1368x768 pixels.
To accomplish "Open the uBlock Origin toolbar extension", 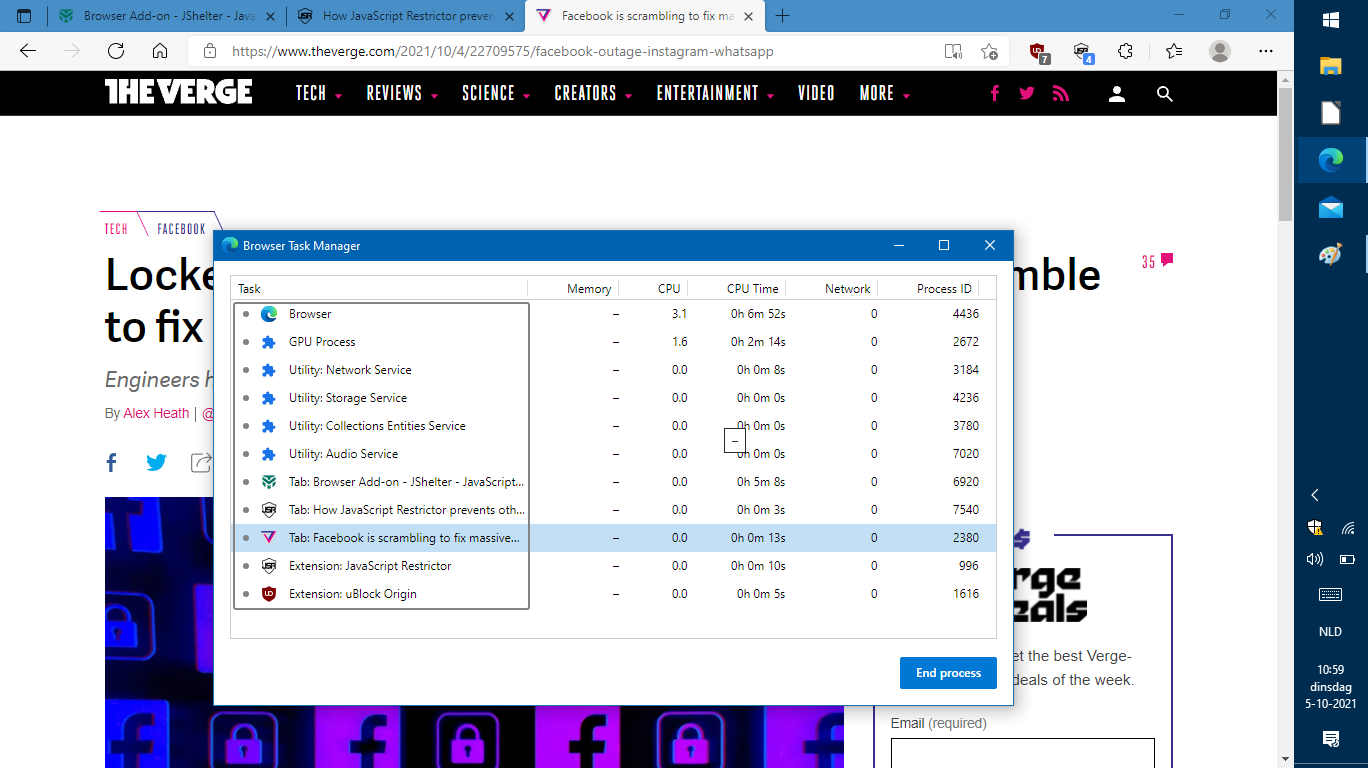I will [x=1038, y=52].
